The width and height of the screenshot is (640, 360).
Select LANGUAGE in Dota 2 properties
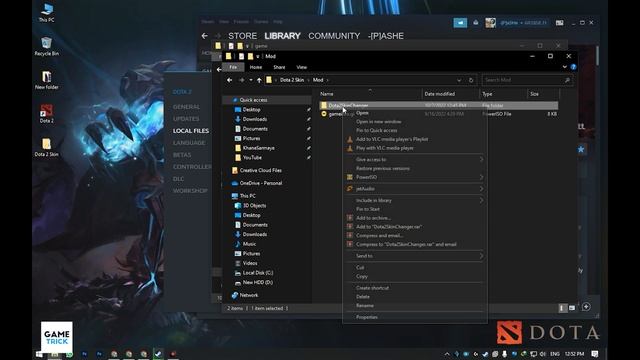(x=189, y=143)
